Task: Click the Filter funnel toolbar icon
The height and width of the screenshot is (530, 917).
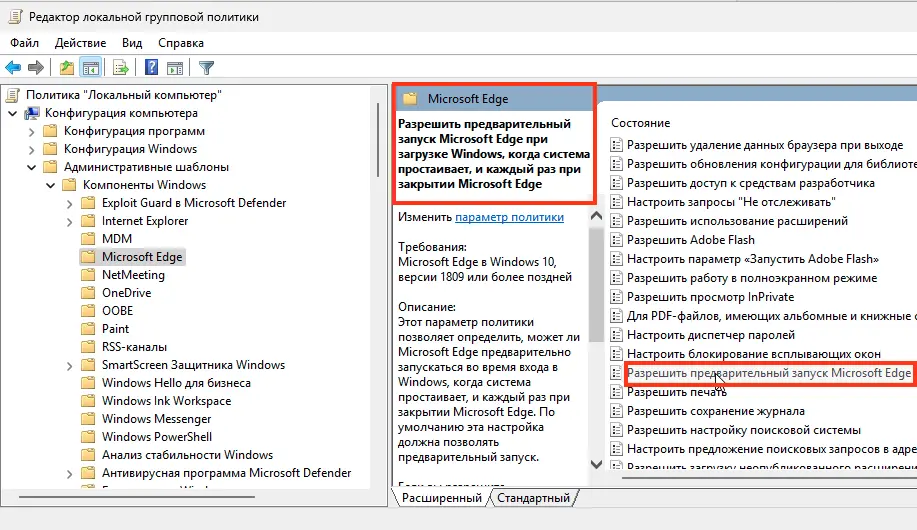Action: click(206, 68)
